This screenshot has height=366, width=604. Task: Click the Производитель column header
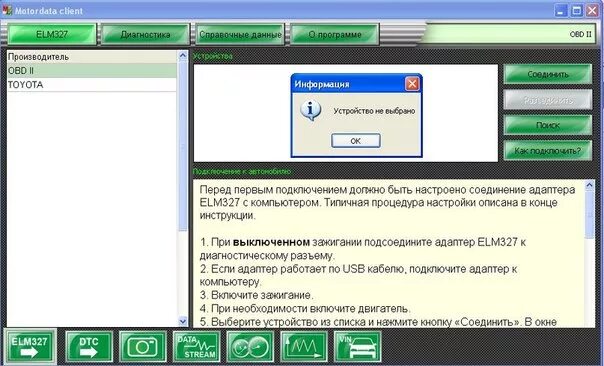[x=92, y=57]
